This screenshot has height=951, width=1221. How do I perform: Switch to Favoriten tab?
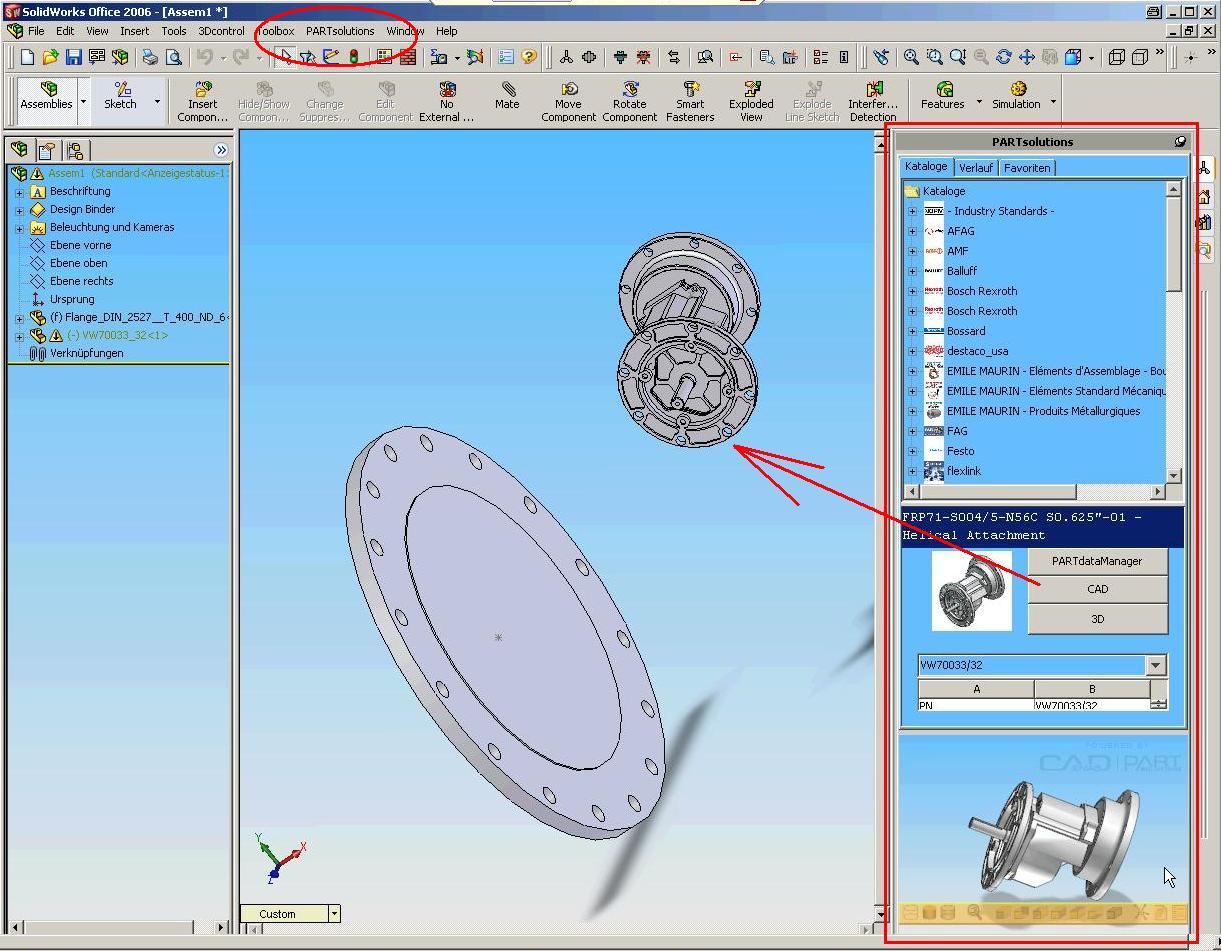click(1027, 168)
